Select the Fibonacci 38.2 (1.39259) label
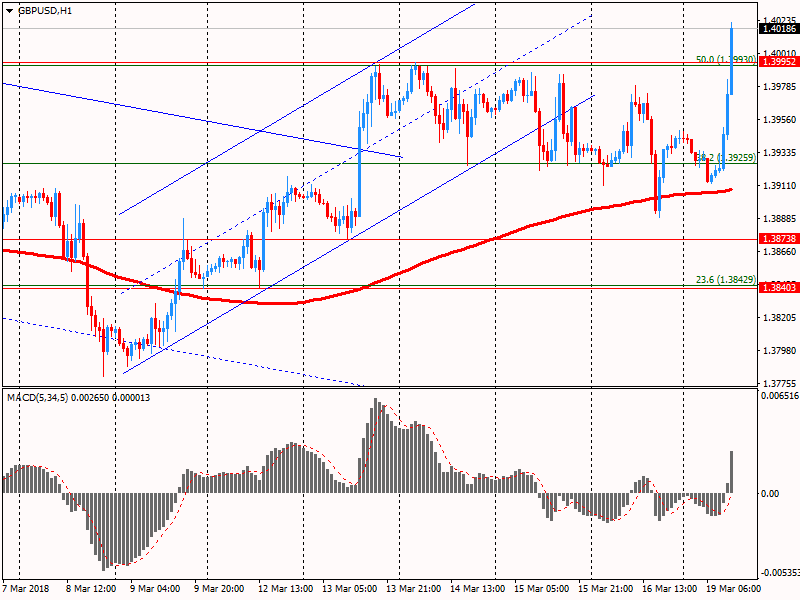The width and height of the screenshot is (800, 600). (x=726, y=158)
